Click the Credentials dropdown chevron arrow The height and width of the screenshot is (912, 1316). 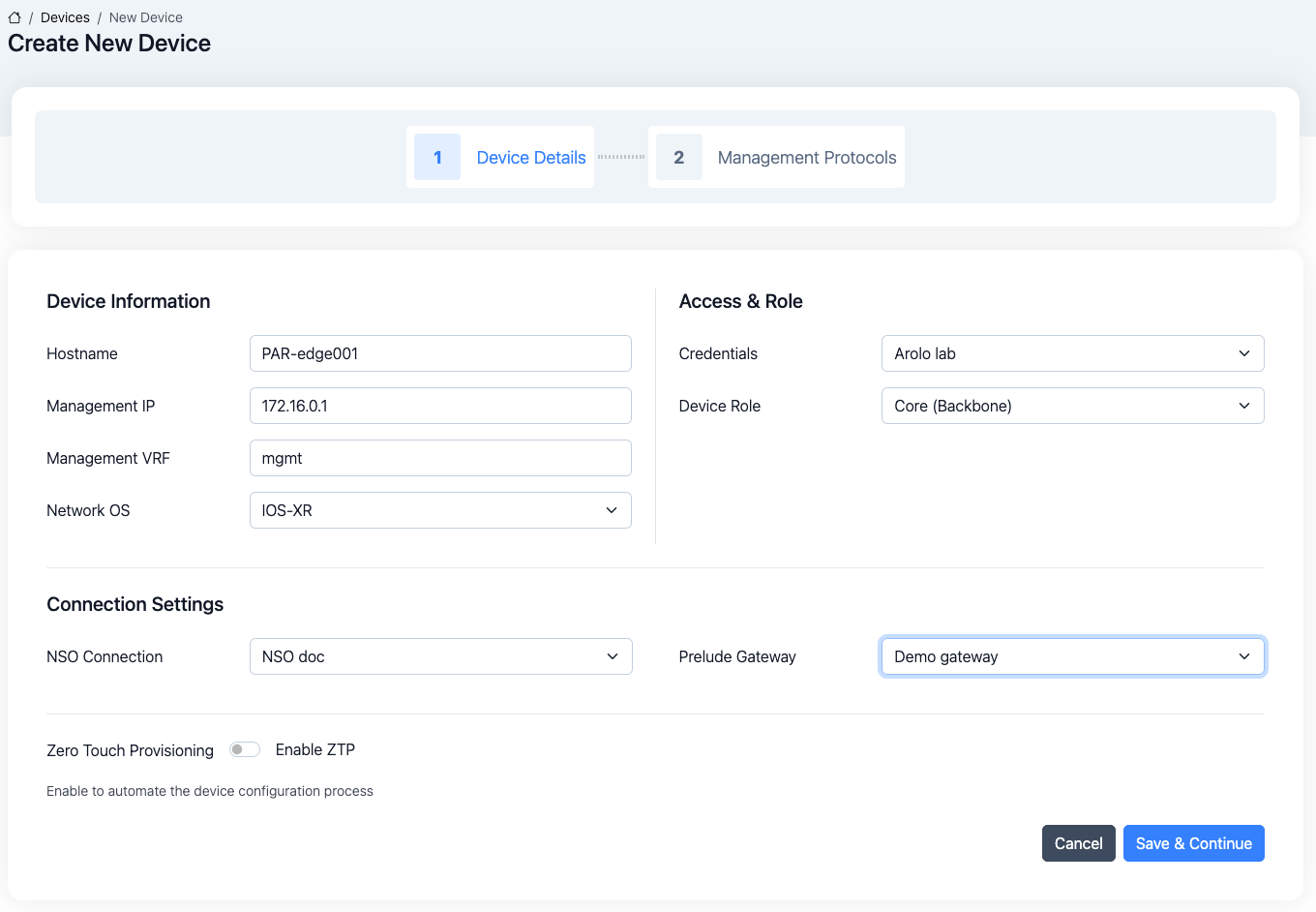(x=1244, y=353)
